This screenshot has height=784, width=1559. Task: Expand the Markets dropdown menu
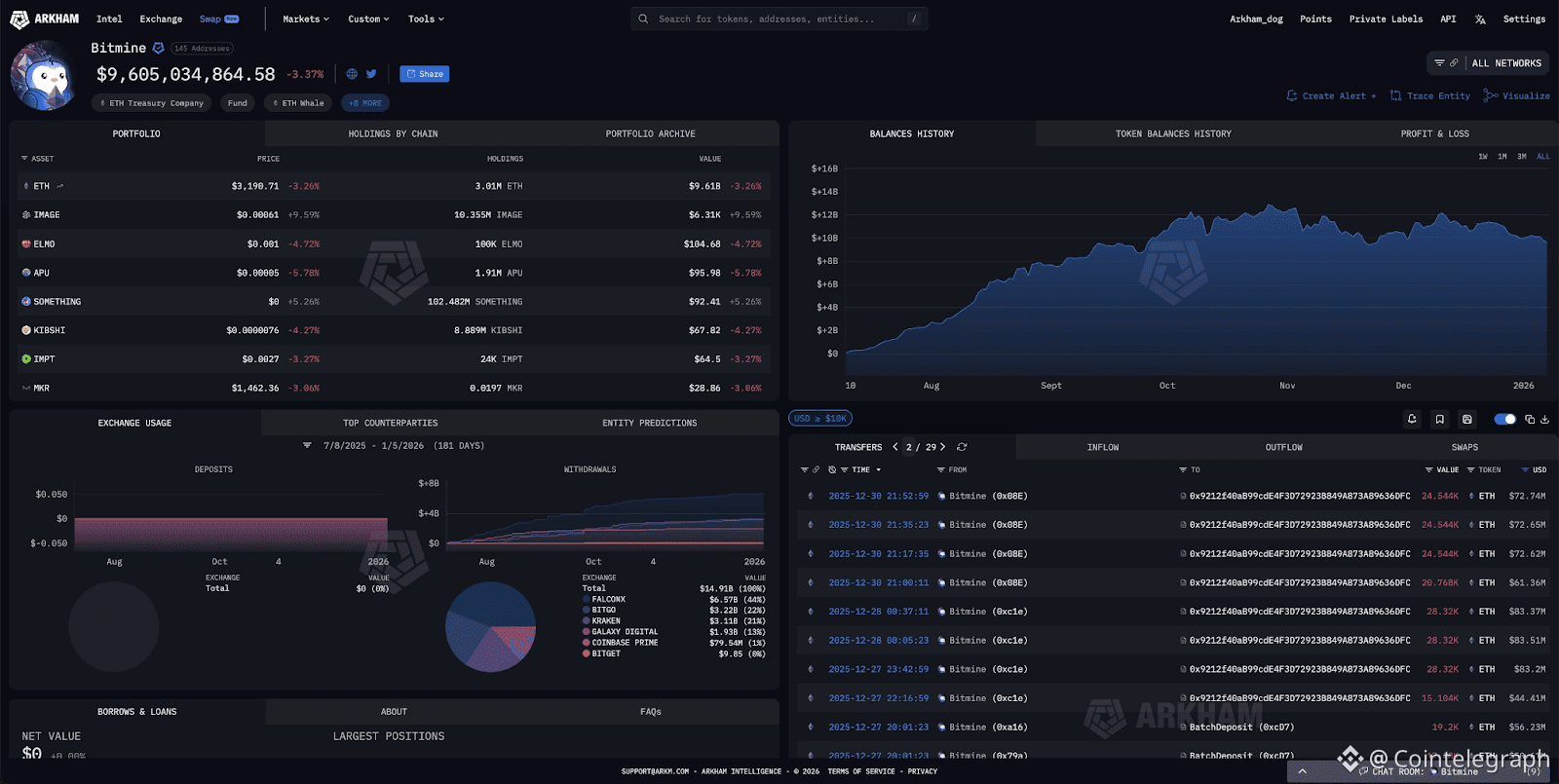pos(306,19)
